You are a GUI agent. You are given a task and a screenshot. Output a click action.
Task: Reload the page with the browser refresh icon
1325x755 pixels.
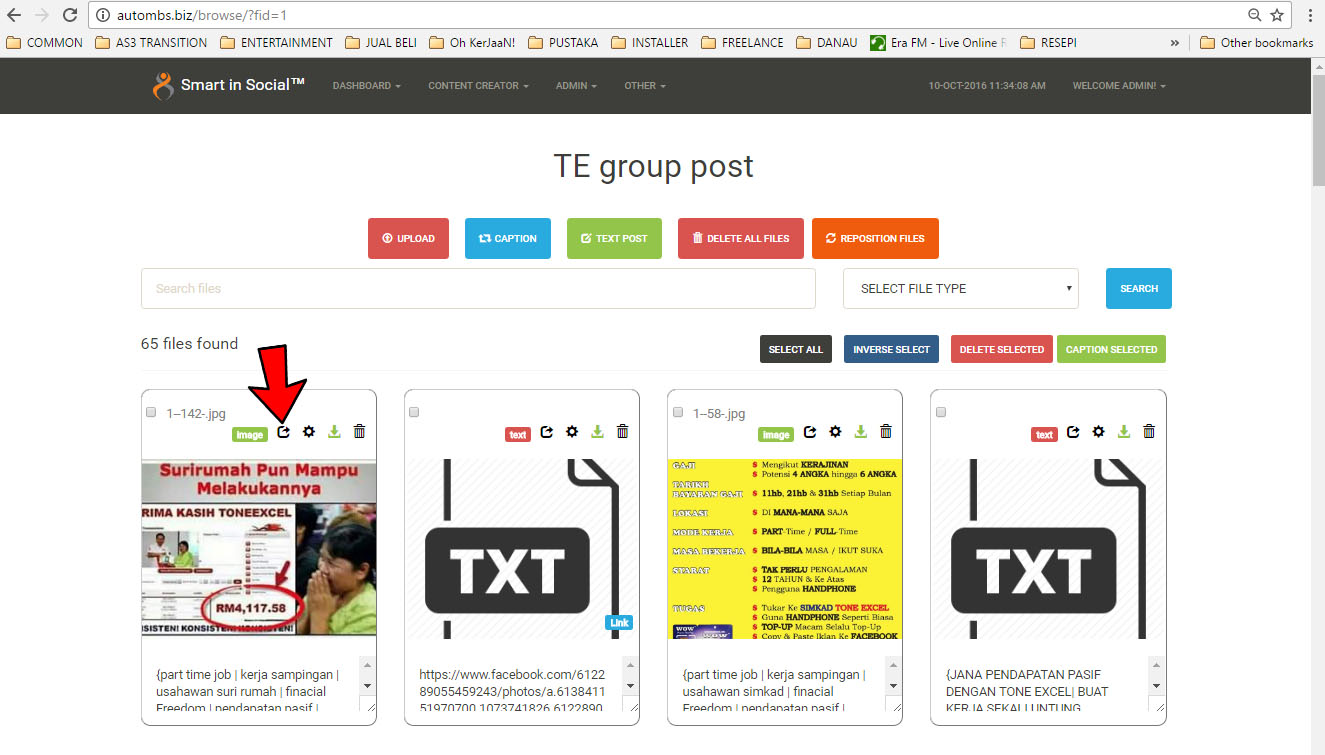[70, 15]
